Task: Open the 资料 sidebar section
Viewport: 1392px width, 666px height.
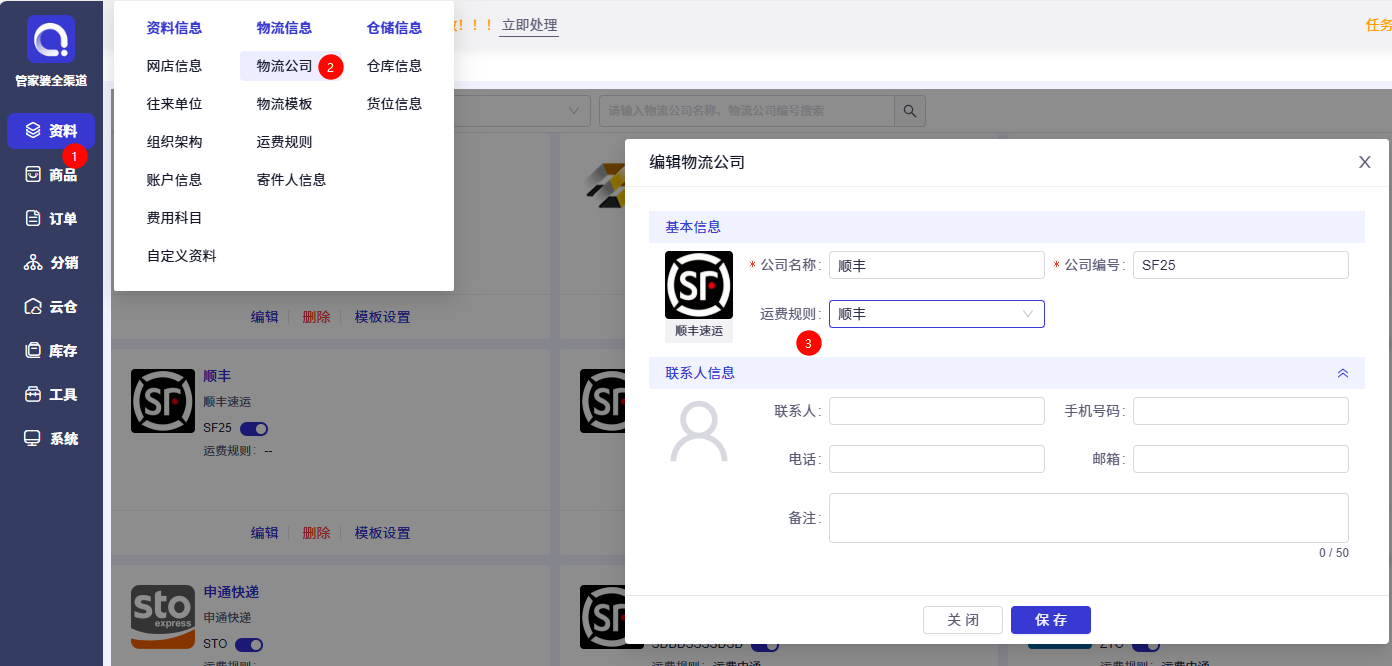Action: pyautogui.click(x=51, y=131)
